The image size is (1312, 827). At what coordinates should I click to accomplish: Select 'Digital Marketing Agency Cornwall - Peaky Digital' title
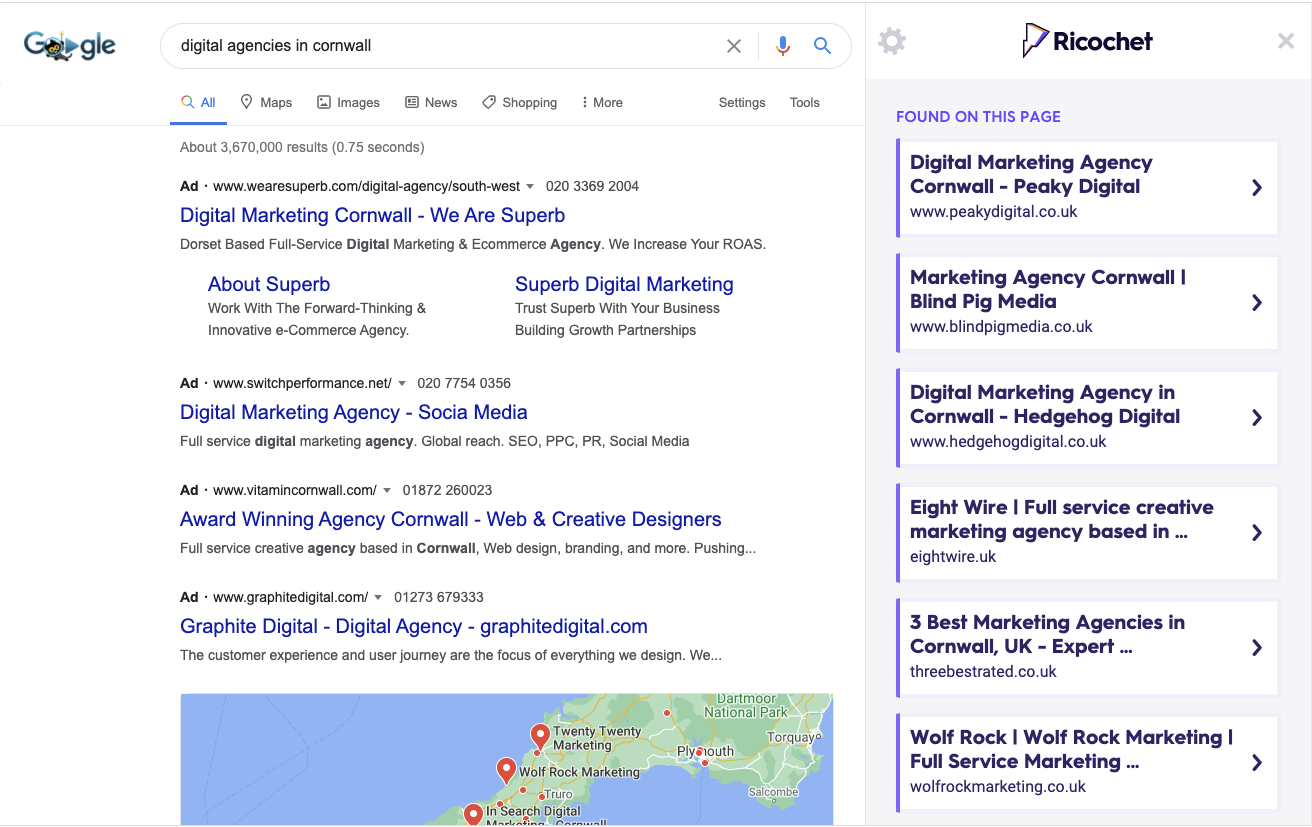coord(1031,174)
